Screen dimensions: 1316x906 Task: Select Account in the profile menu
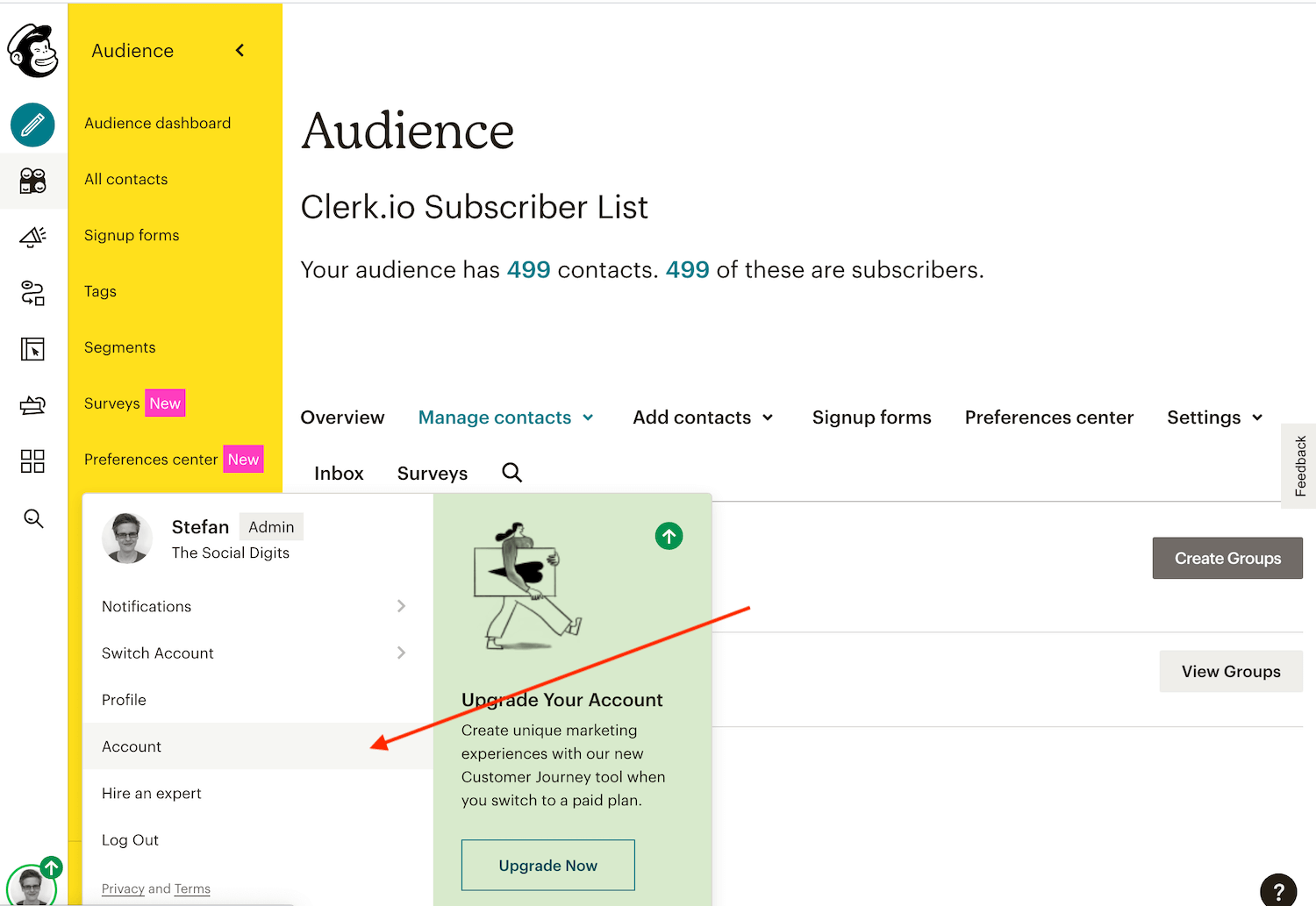132,746
